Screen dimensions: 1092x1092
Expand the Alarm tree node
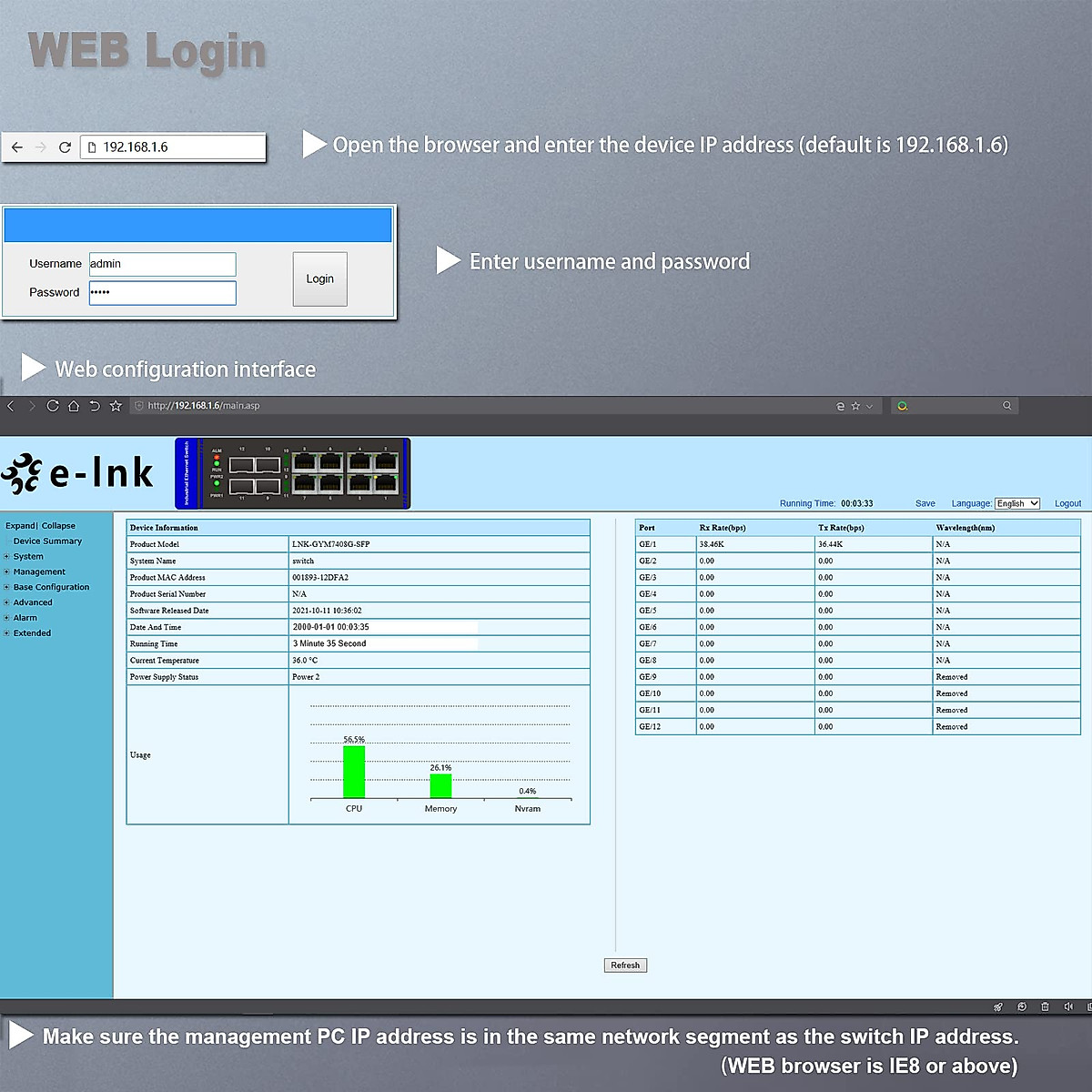7,618
